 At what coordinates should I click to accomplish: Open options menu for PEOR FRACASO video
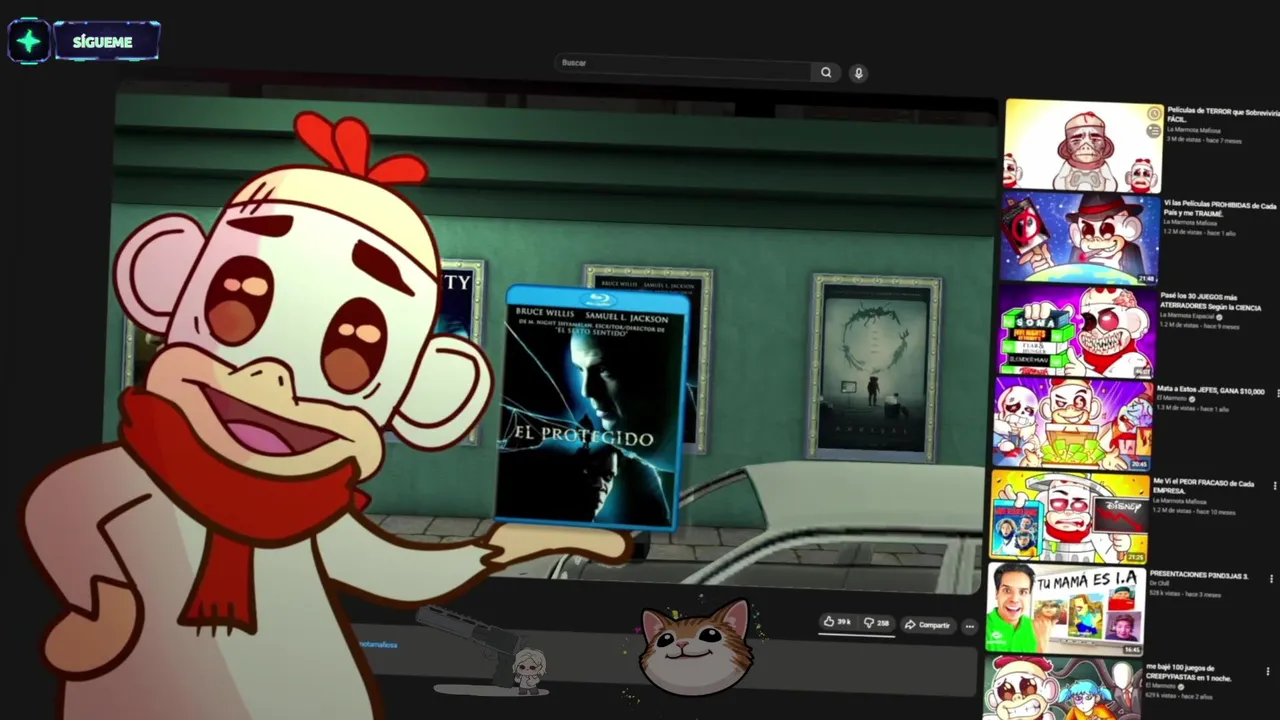1274,486
